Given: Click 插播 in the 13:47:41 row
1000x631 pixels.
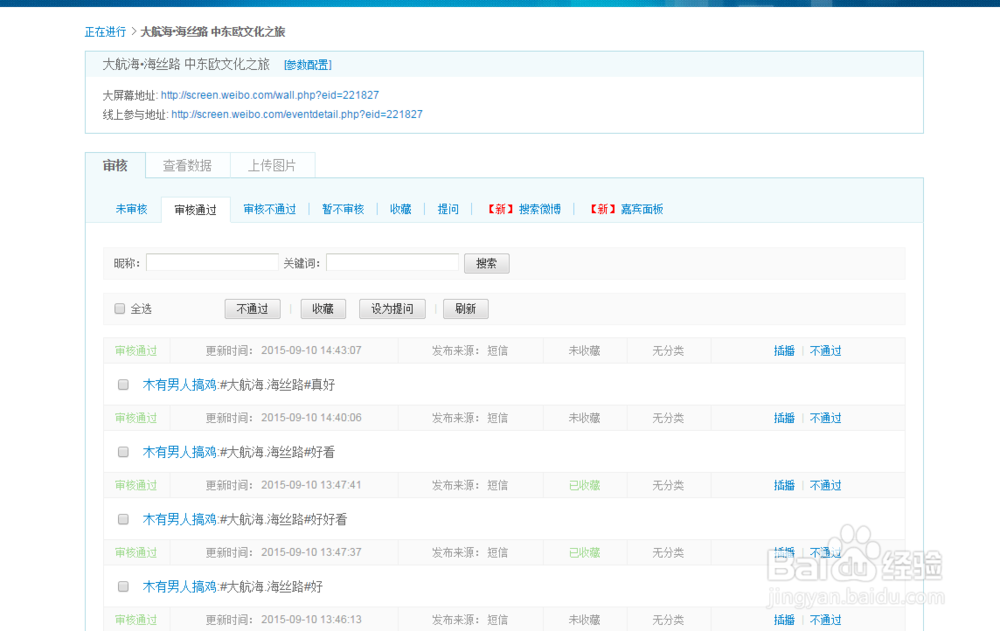Looking at the screenshot, I should coord(784,486).
